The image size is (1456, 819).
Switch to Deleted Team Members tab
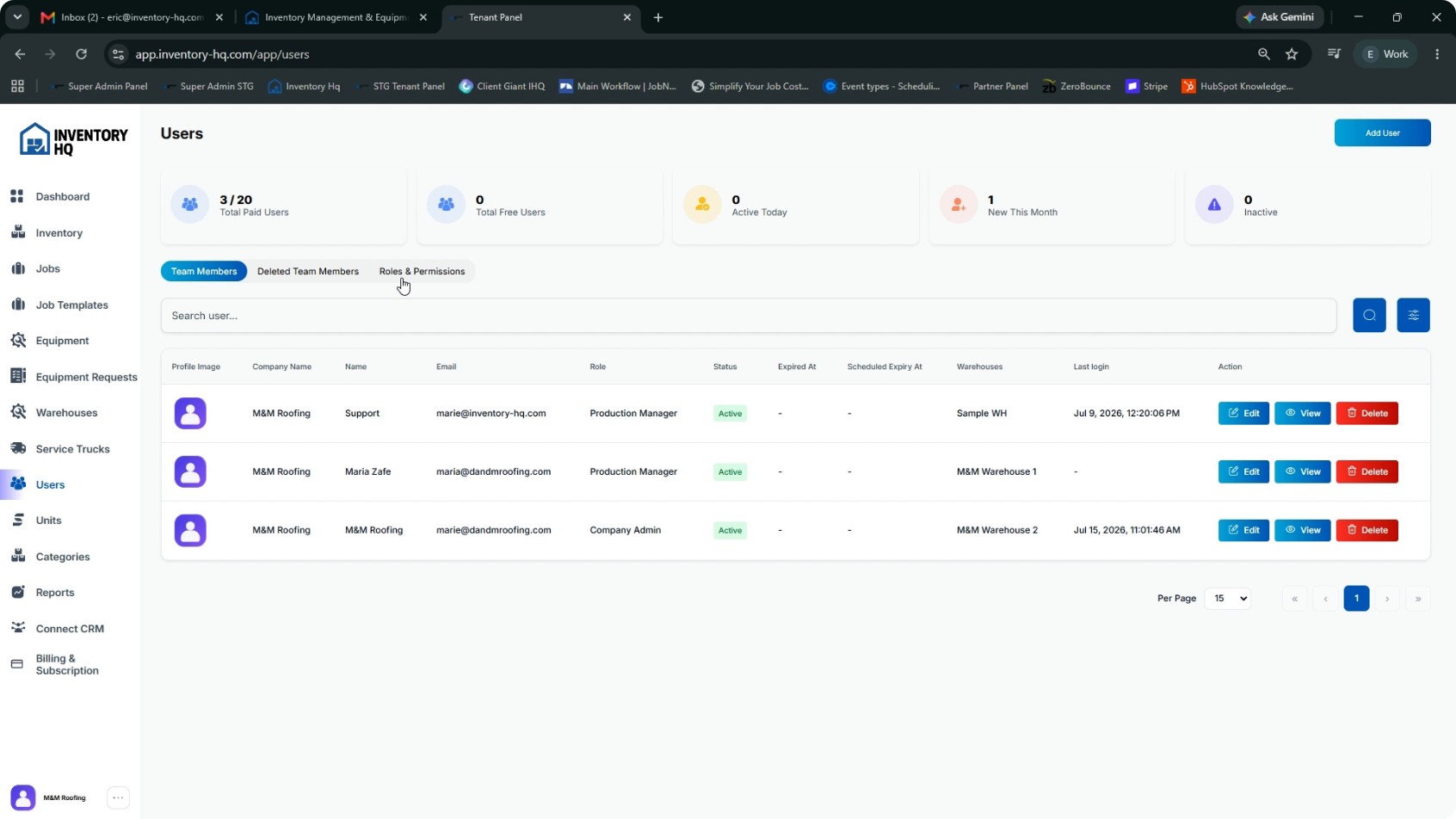(x=308, y=271)
